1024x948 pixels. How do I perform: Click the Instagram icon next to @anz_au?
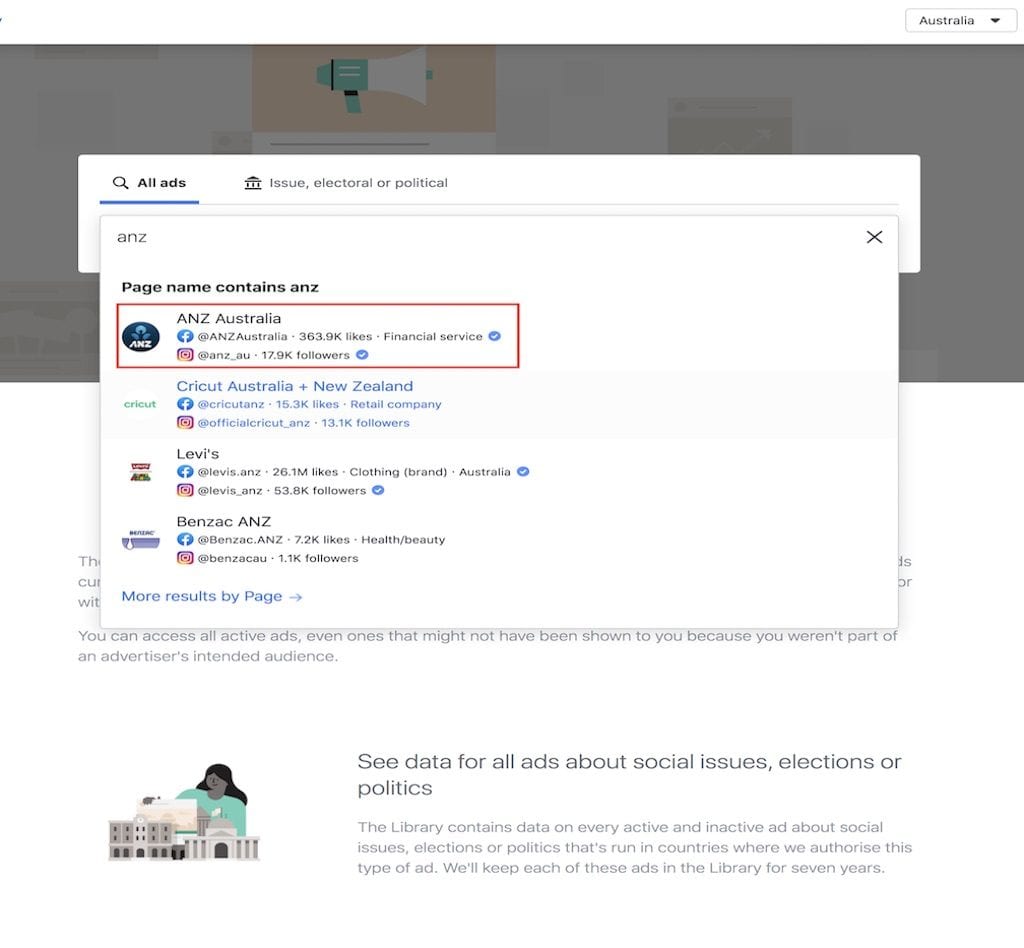[x=186, y=355]
